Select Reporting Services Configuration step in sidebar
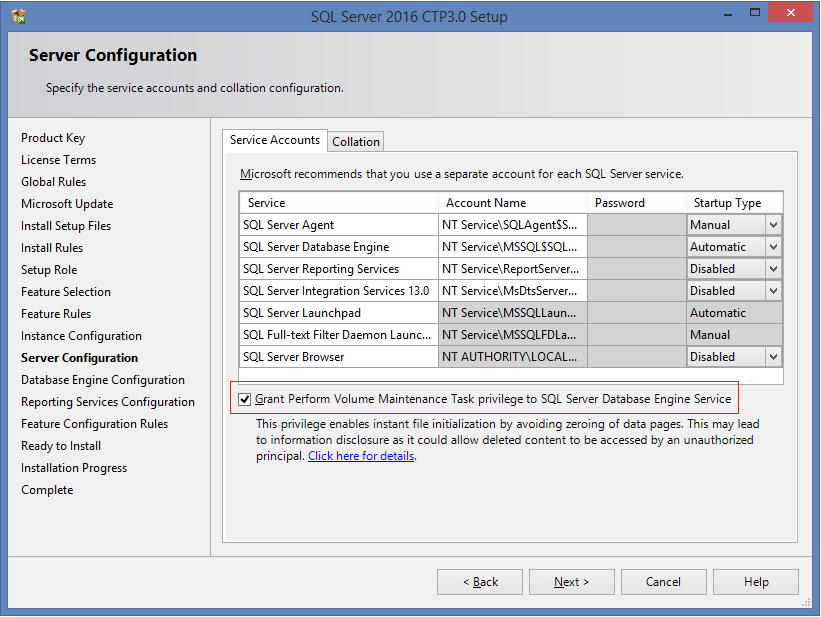Screen dimensions: 821x617 (108, 402)
